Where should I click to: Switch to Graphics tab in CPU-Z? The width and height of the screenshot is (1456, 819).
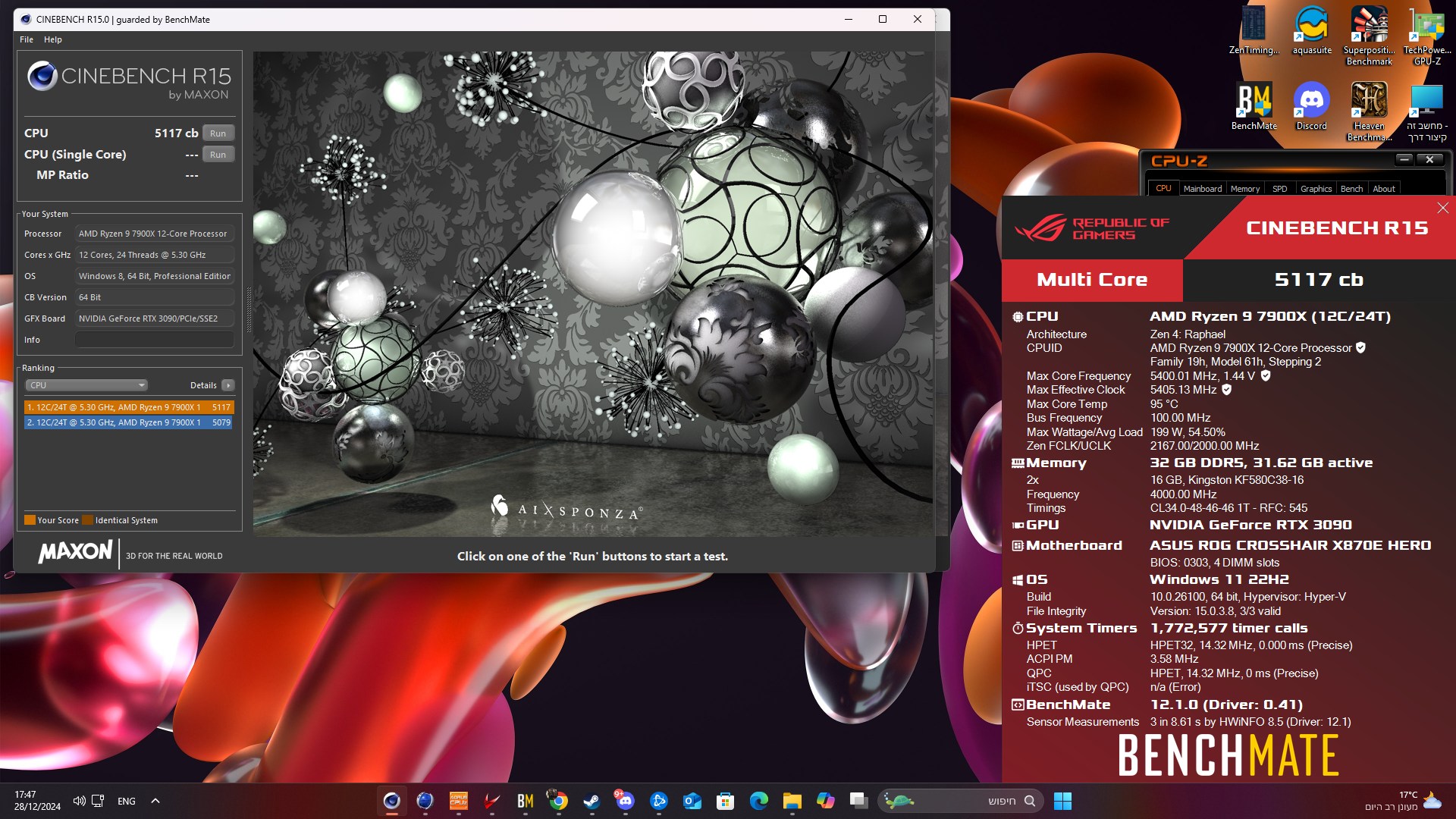click(1316, 189)
